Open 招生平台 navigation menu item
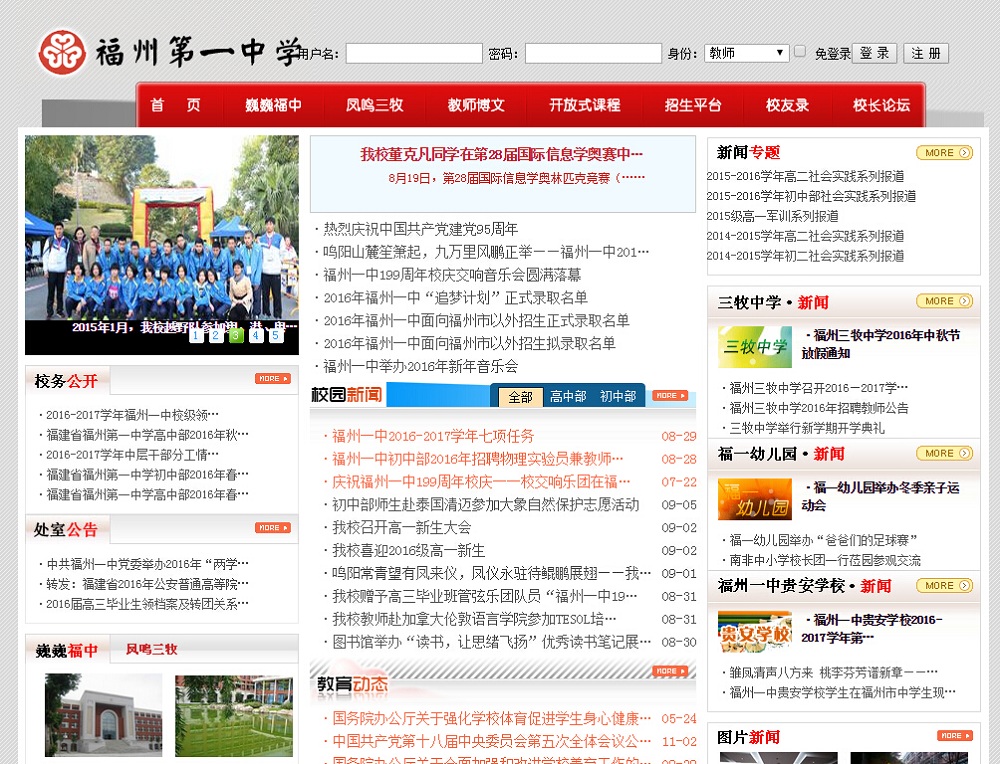Viewport: 1000px width, 764px height. (693, 105)
